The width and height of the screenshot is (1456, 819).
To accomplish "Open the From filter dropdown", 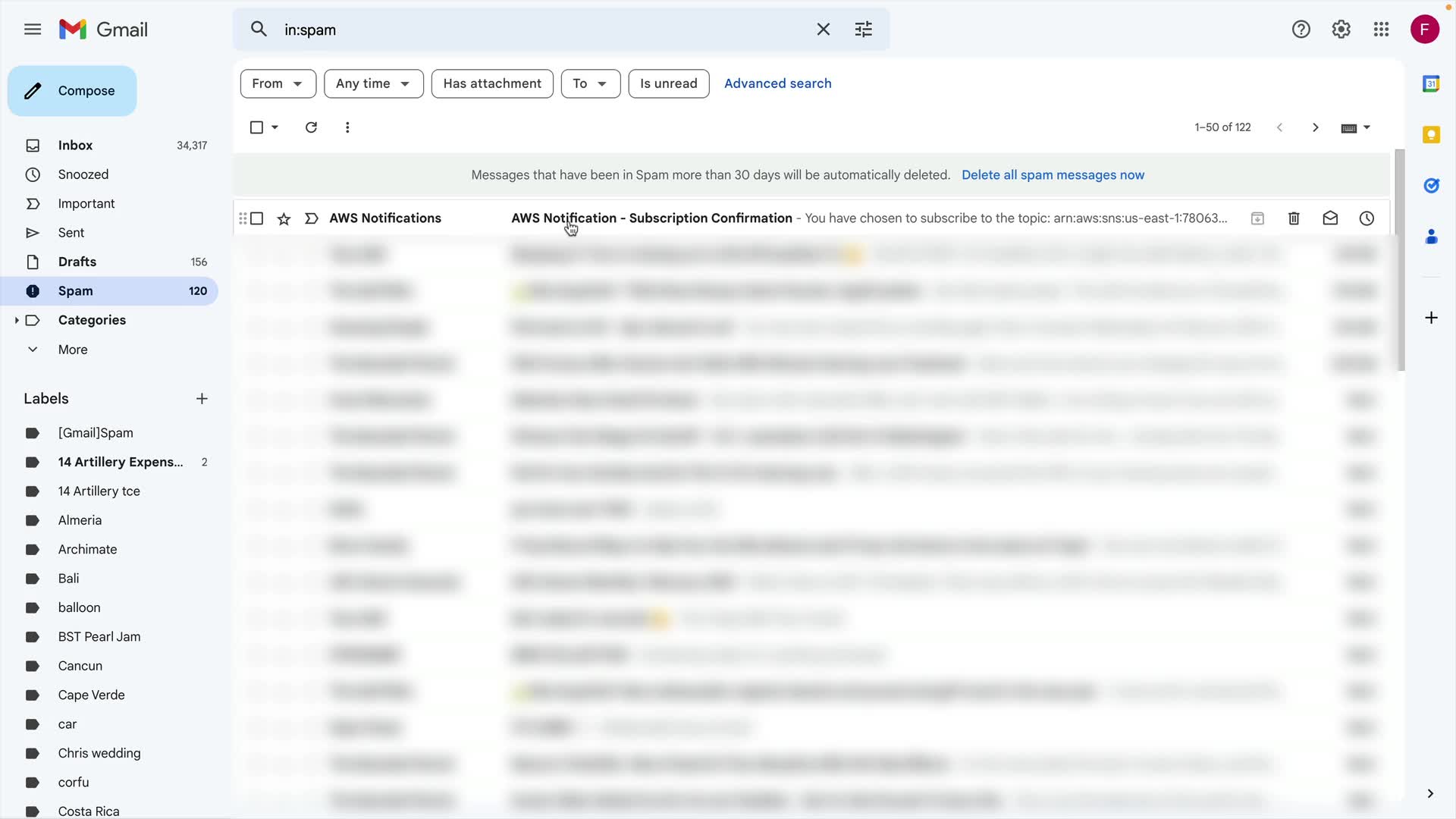I will [x=278, y=83].
